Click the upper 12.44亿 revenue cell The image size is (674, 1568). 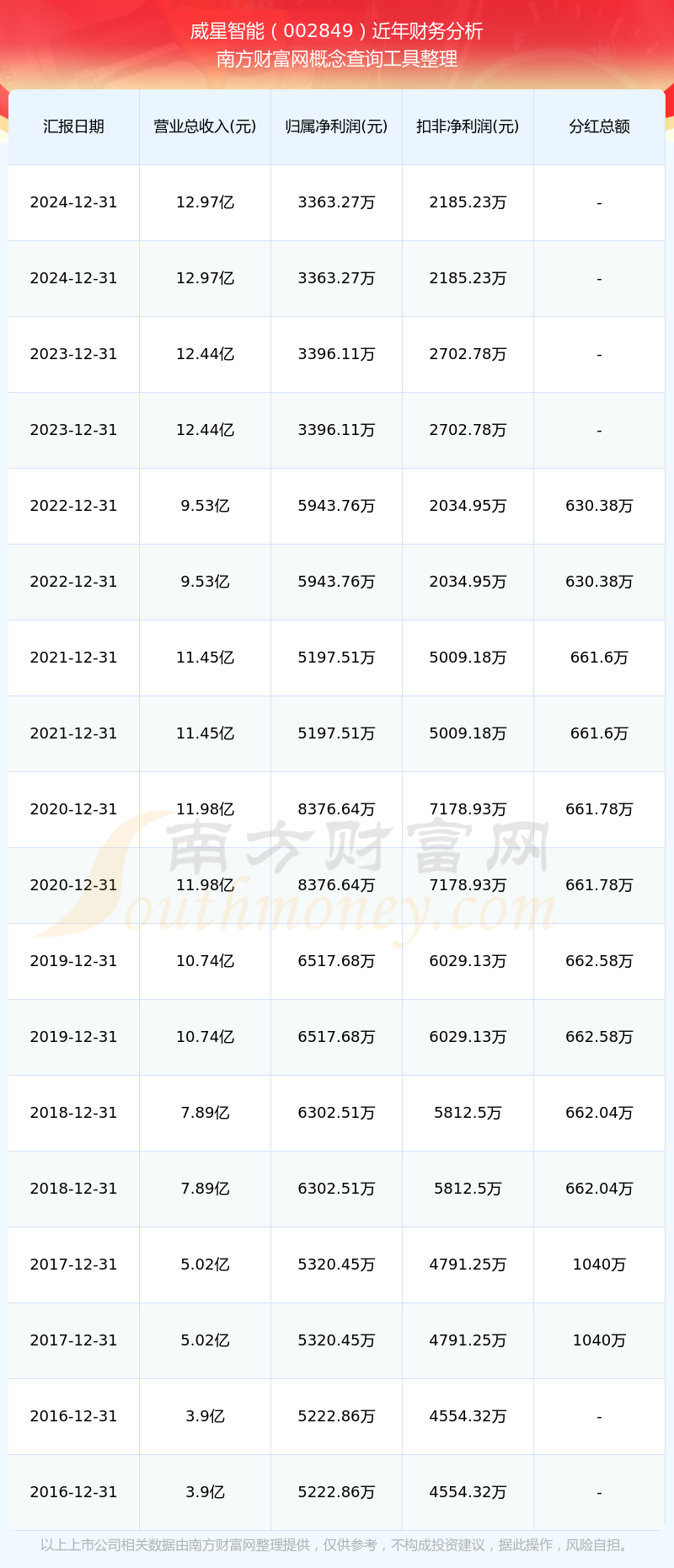coord(205,354)
